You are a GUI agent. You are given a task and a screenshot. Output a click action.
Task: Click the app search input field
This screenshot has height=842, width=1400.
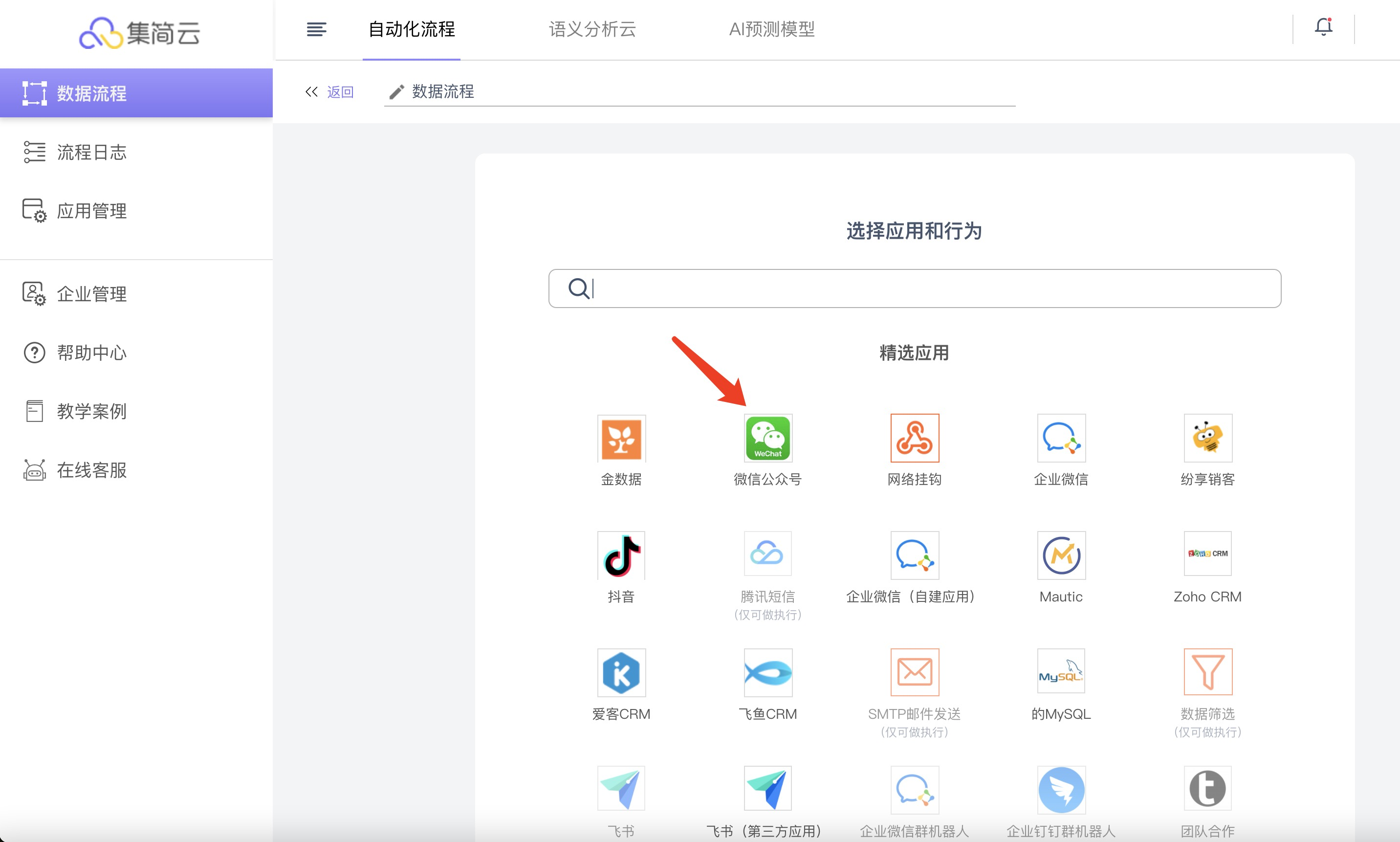point(930,289)
